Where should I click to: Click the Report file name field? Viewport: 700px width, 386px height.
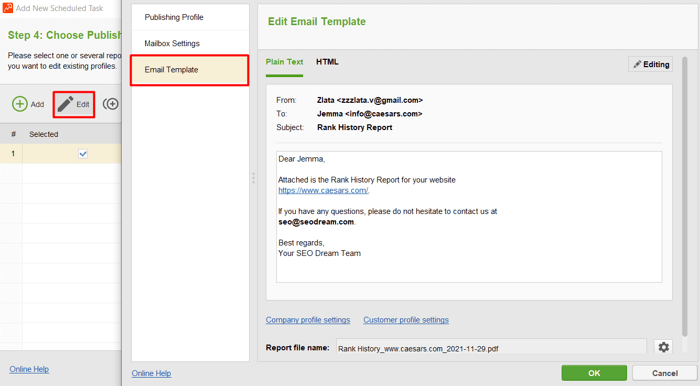[x=491, y=348]
